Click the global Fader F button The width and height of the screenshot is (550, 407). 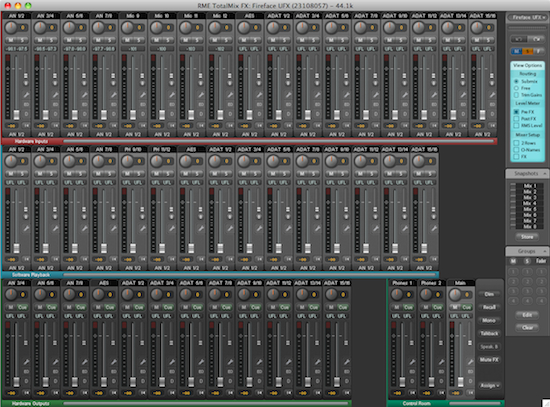click(x=538, y=52)
